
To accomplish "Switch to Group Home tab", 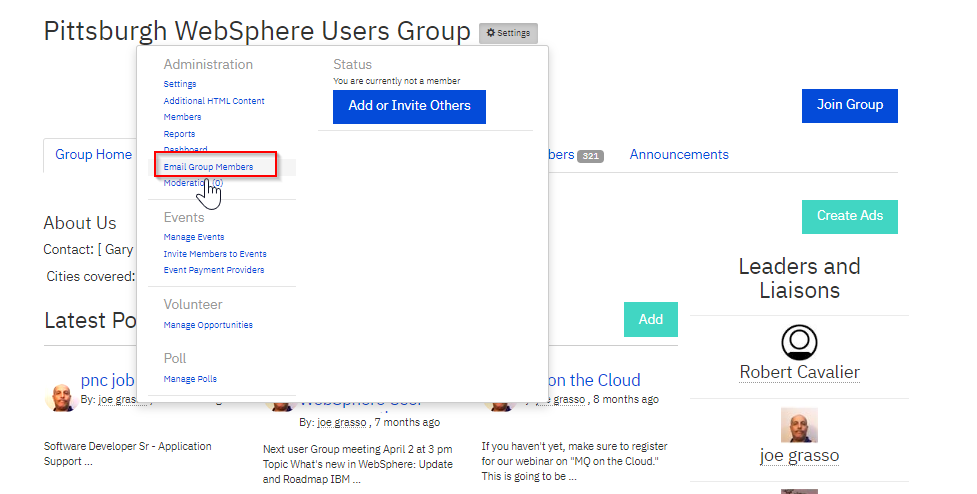I will pyautogui.click(x=93, y=154).
